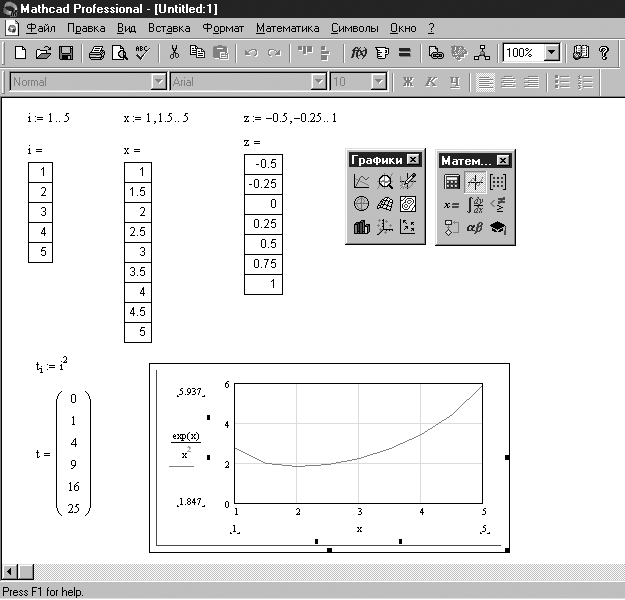Create a new worksheet with the New icon

pyautogui.click(x=20, y=53)
